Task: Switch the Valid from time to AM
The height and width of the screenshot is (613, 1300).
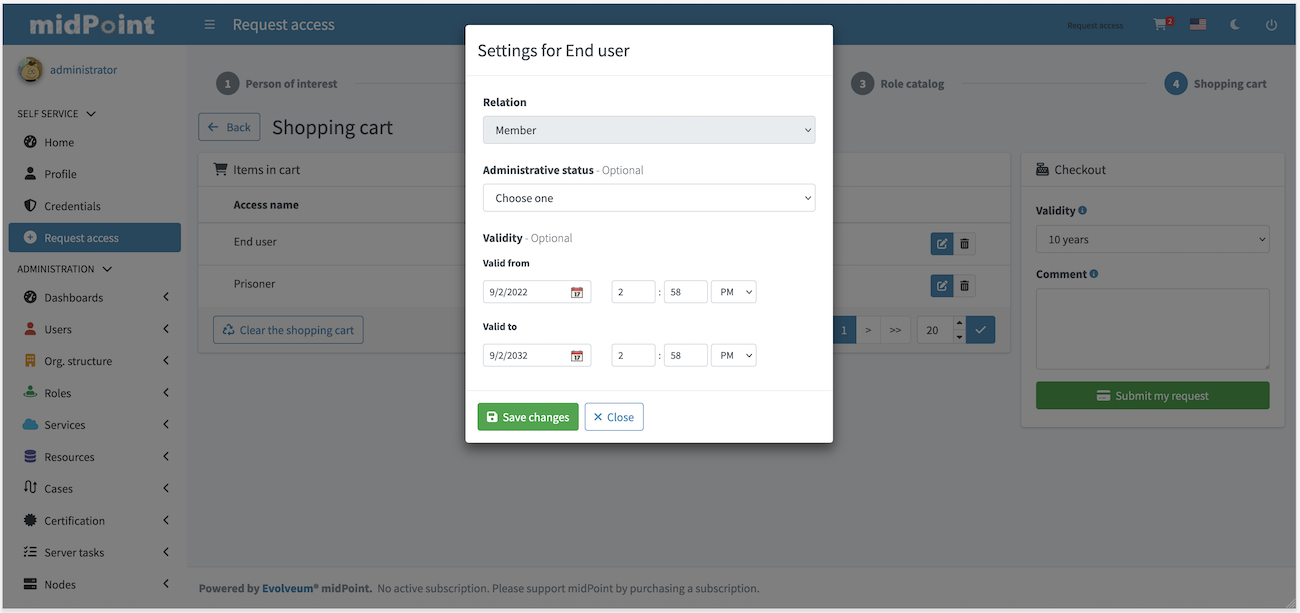Action: (733, 291)
